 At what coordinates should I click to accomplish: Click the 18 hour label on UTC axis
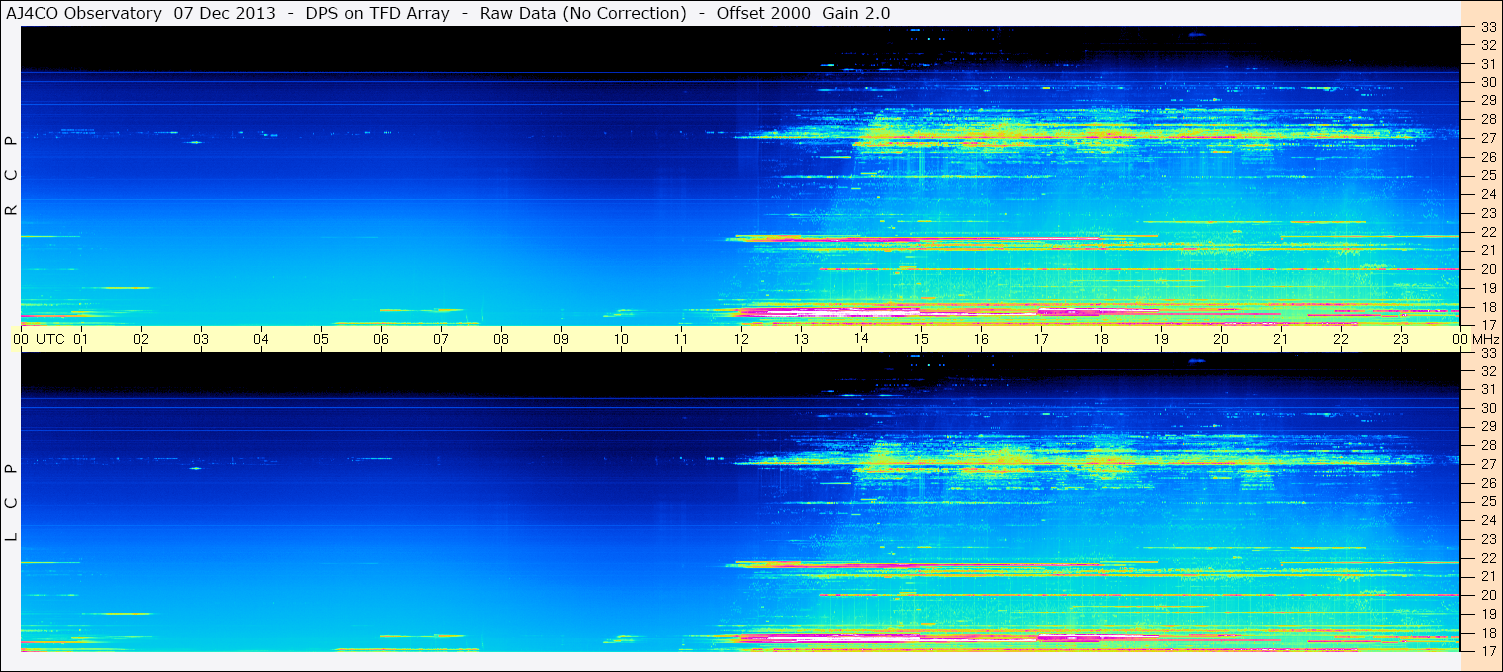(x=1101, y=339)
